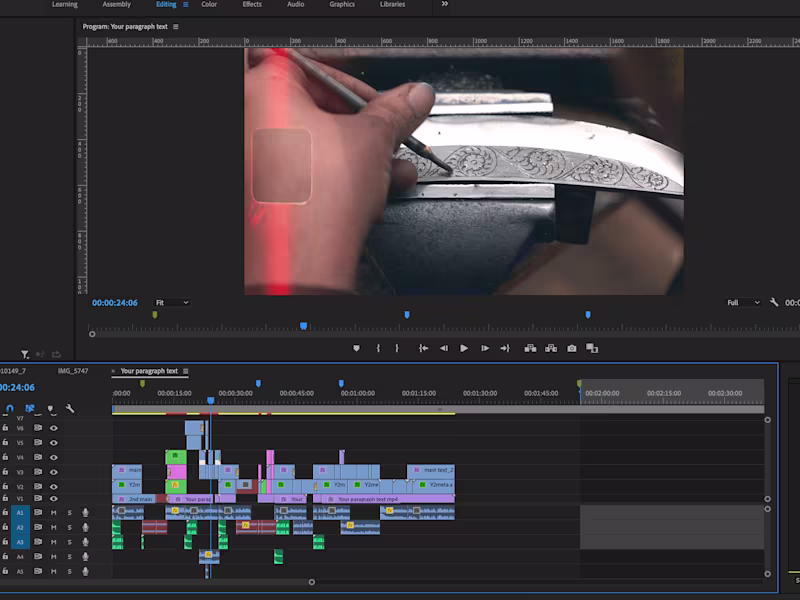Click the Lift button in Program monitor
Viewport: 800px width, 600px height.
[x=529, y=348]
